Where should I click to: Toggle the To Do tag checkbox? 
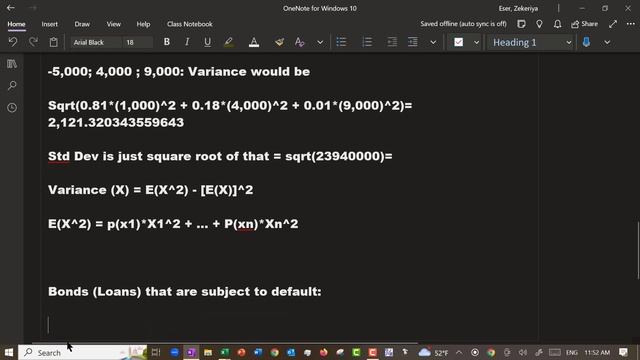(x=458, y=42)
